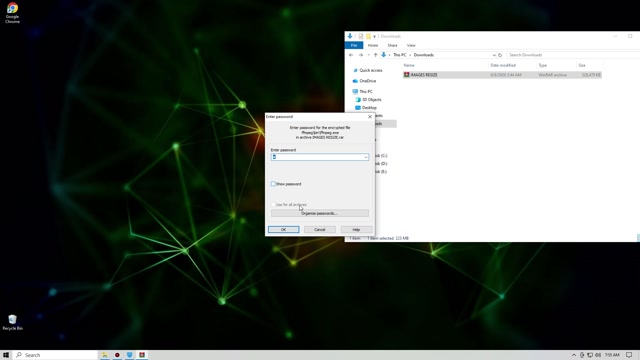Click Downloads in the address path
640x360 pixels.
pos(424,55)
